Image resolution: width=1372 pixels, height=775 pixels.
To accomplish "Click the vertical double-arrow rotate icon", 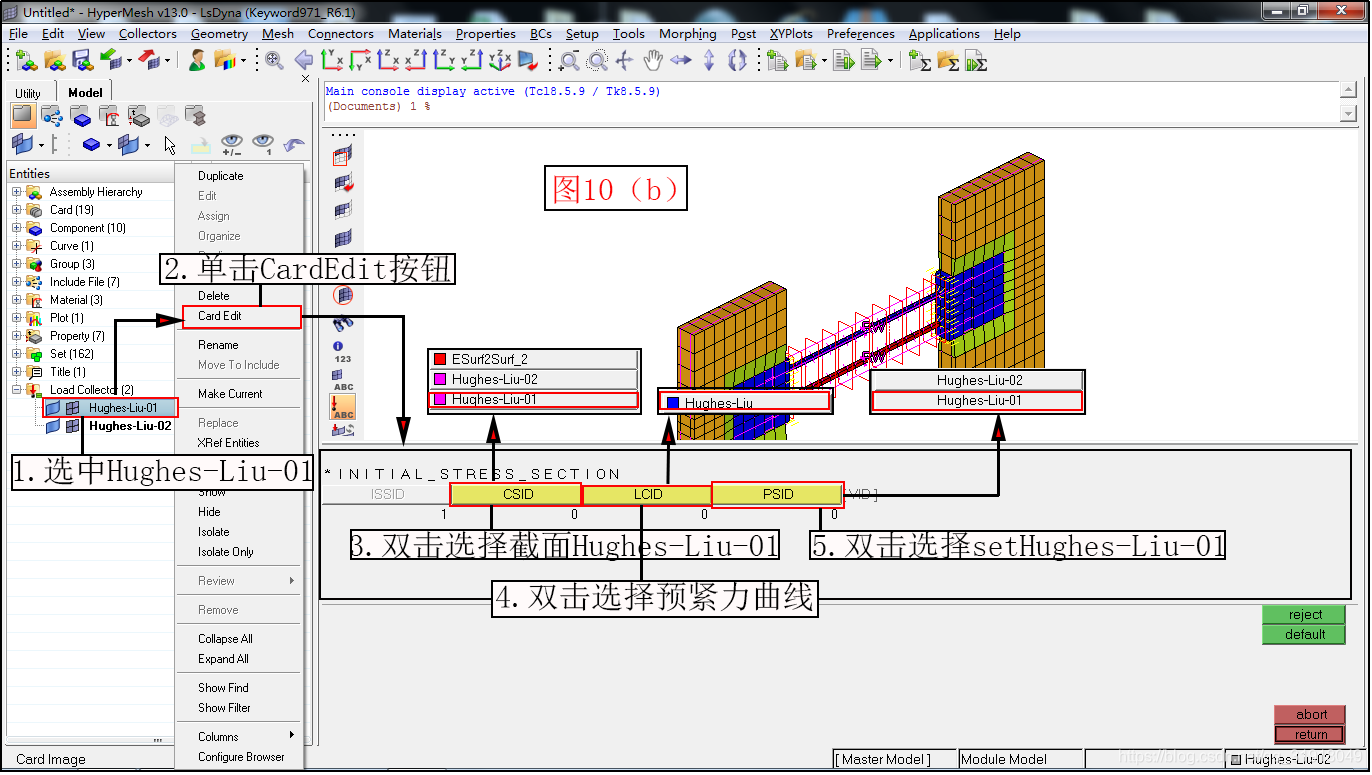I will 709,61.
